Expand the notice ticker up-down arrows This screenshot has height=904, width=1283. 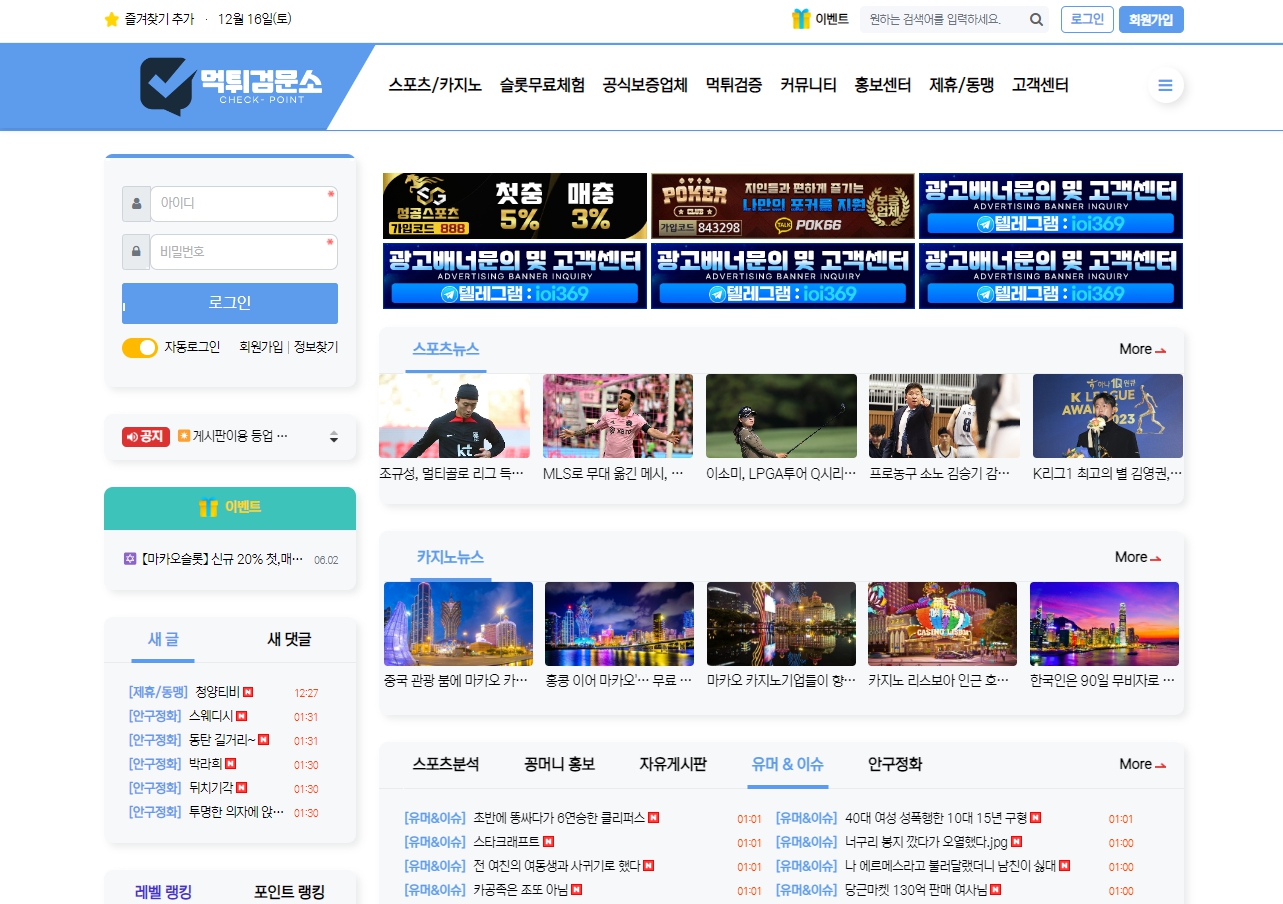pyautogui.click(x=334, y=437)
